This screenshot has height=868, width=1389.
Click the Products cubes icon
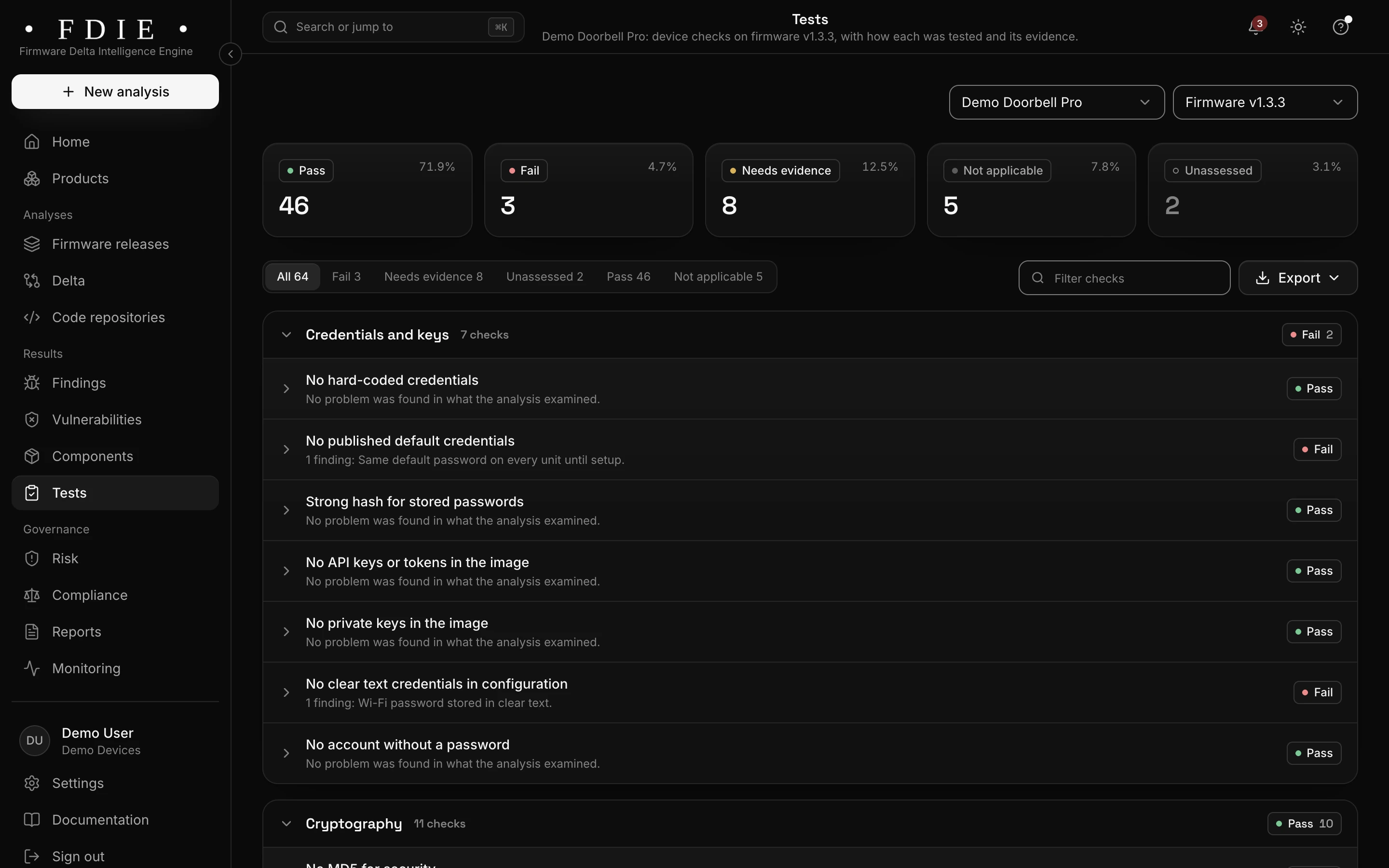(x=31, y=178)
